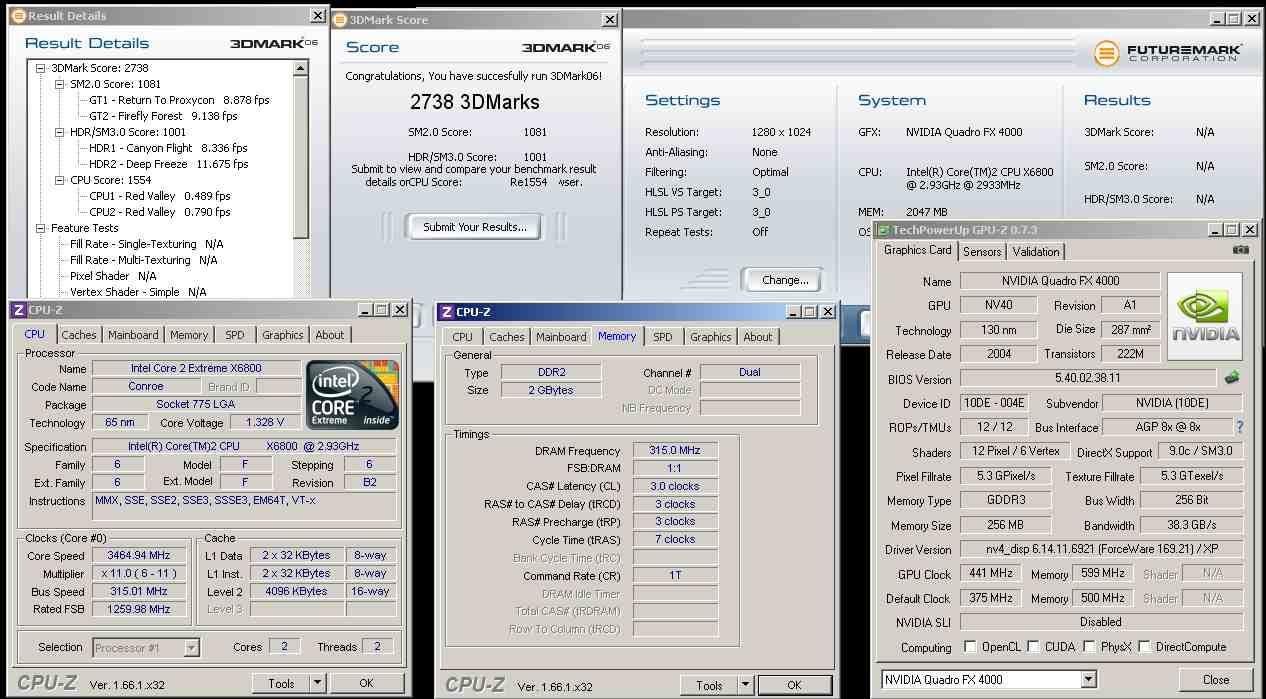The width and height of the screenshot is (1266, 699).
Task: Click the Command Rate 1T value
Action: (676, 576)
